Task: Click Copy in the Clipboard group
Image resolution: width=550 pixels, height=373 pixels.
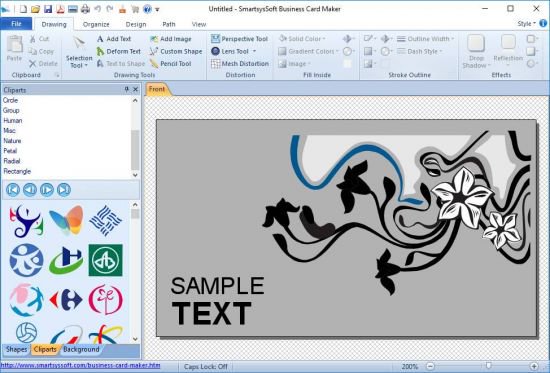Action: point(42,51)
